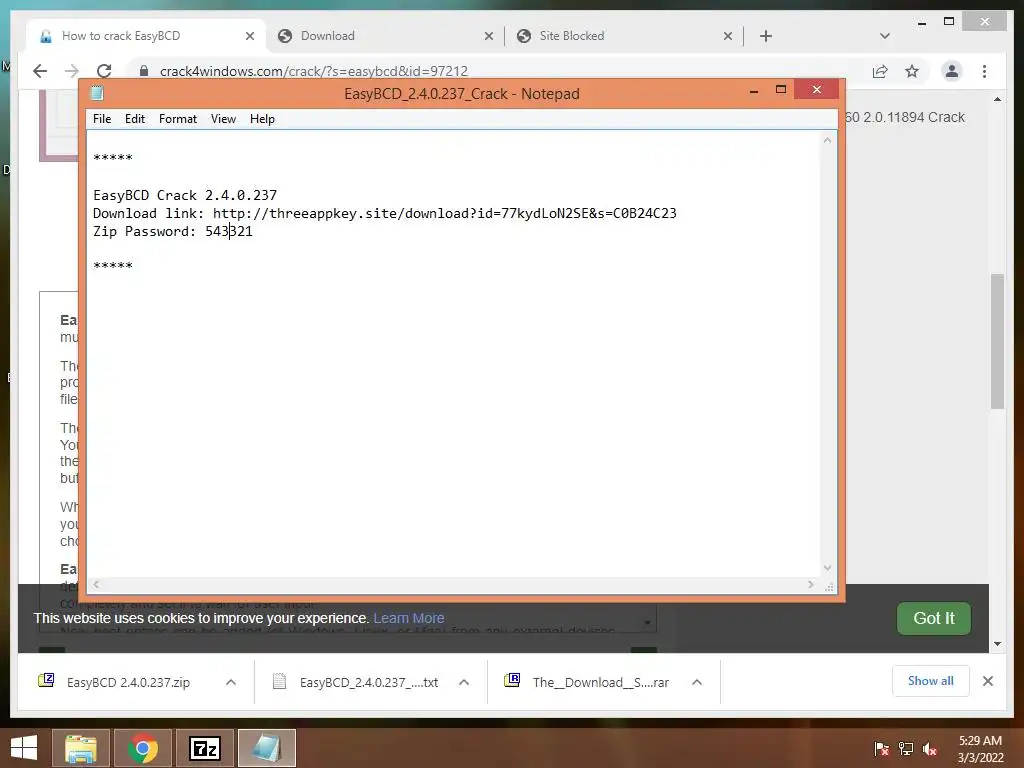Switch to the Site Blocked tab
Image resolution: width=1024 pixels, height=768 pixels.
pos(624,36)
